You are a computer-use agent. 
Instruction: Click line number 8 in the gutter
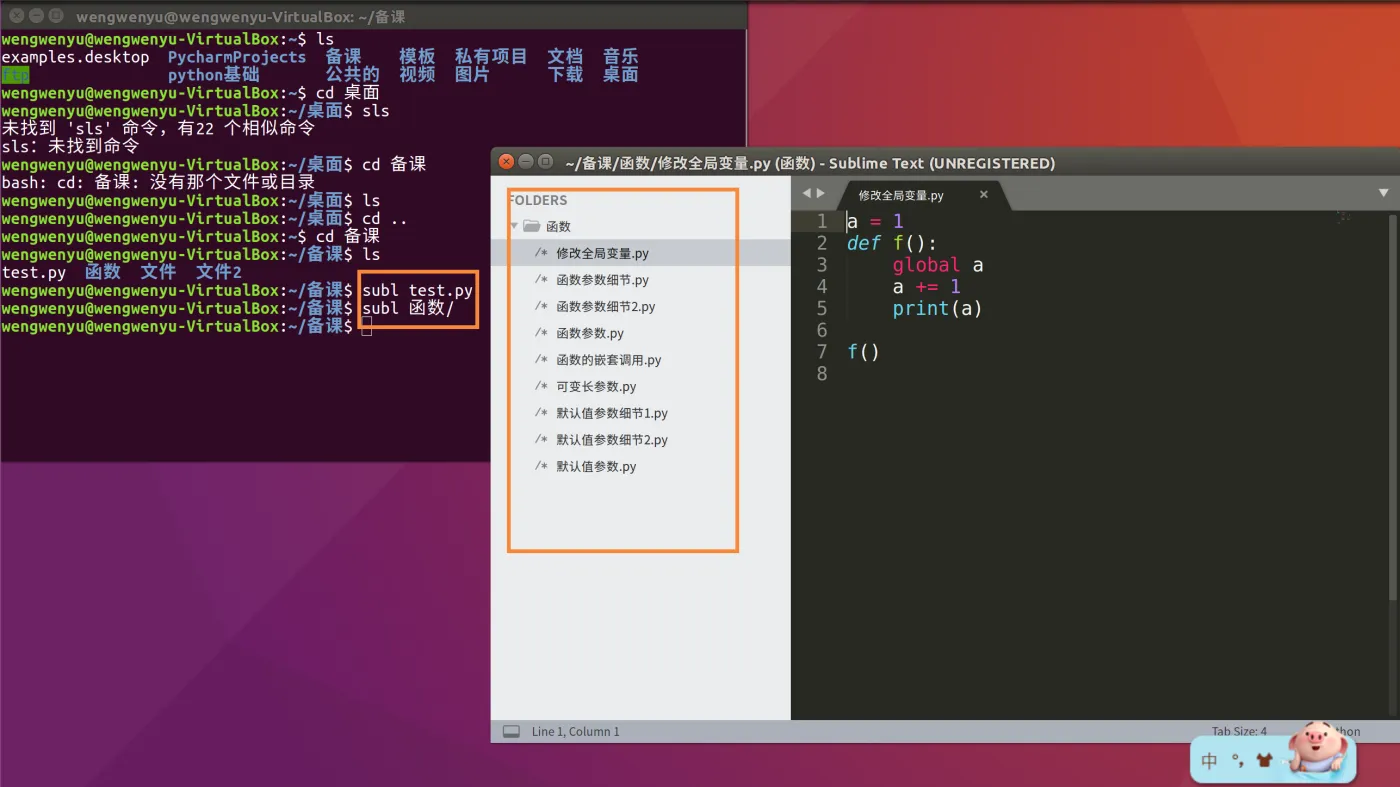[822, 374]
